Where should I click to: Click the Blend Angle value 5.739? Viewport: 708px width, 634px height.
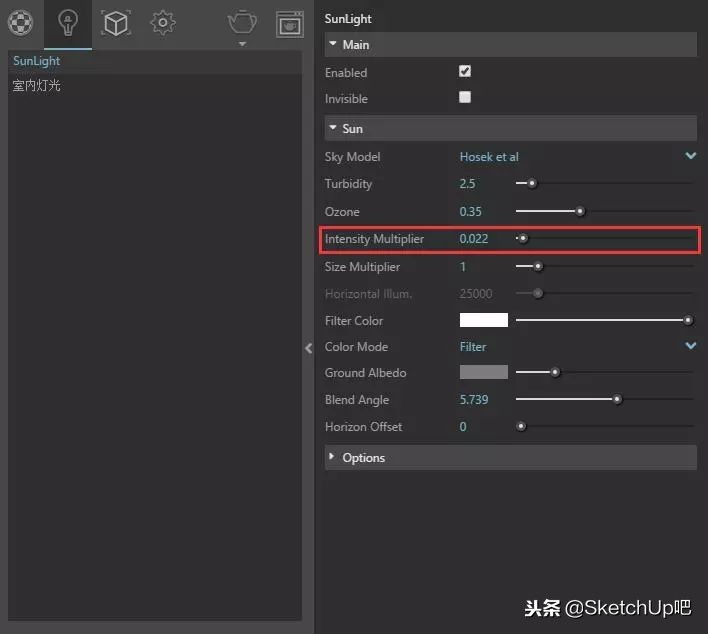click(474, 400)
